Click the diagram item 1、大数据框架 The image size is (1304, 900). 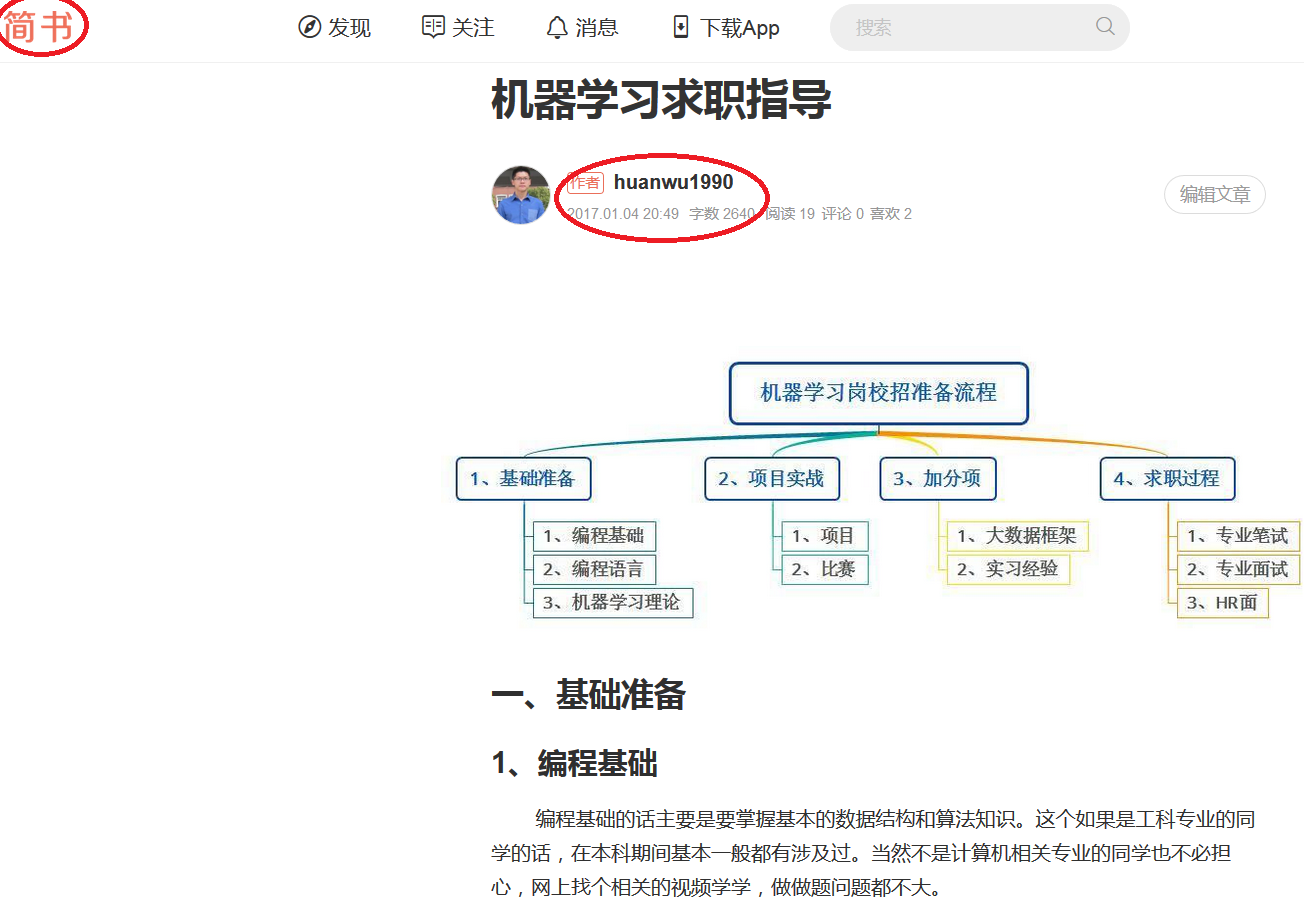(x=1018, y=536)
